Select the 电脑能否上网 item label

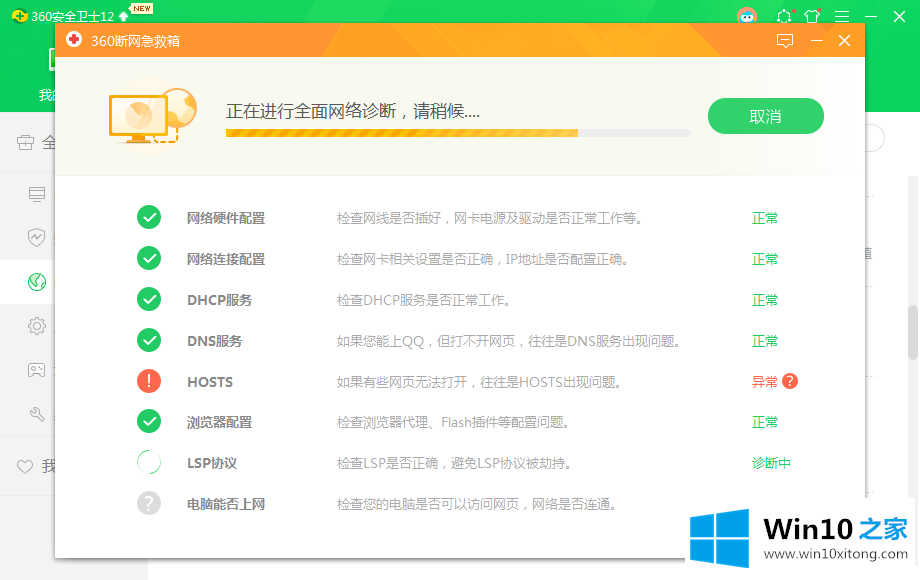pos(226,504)
